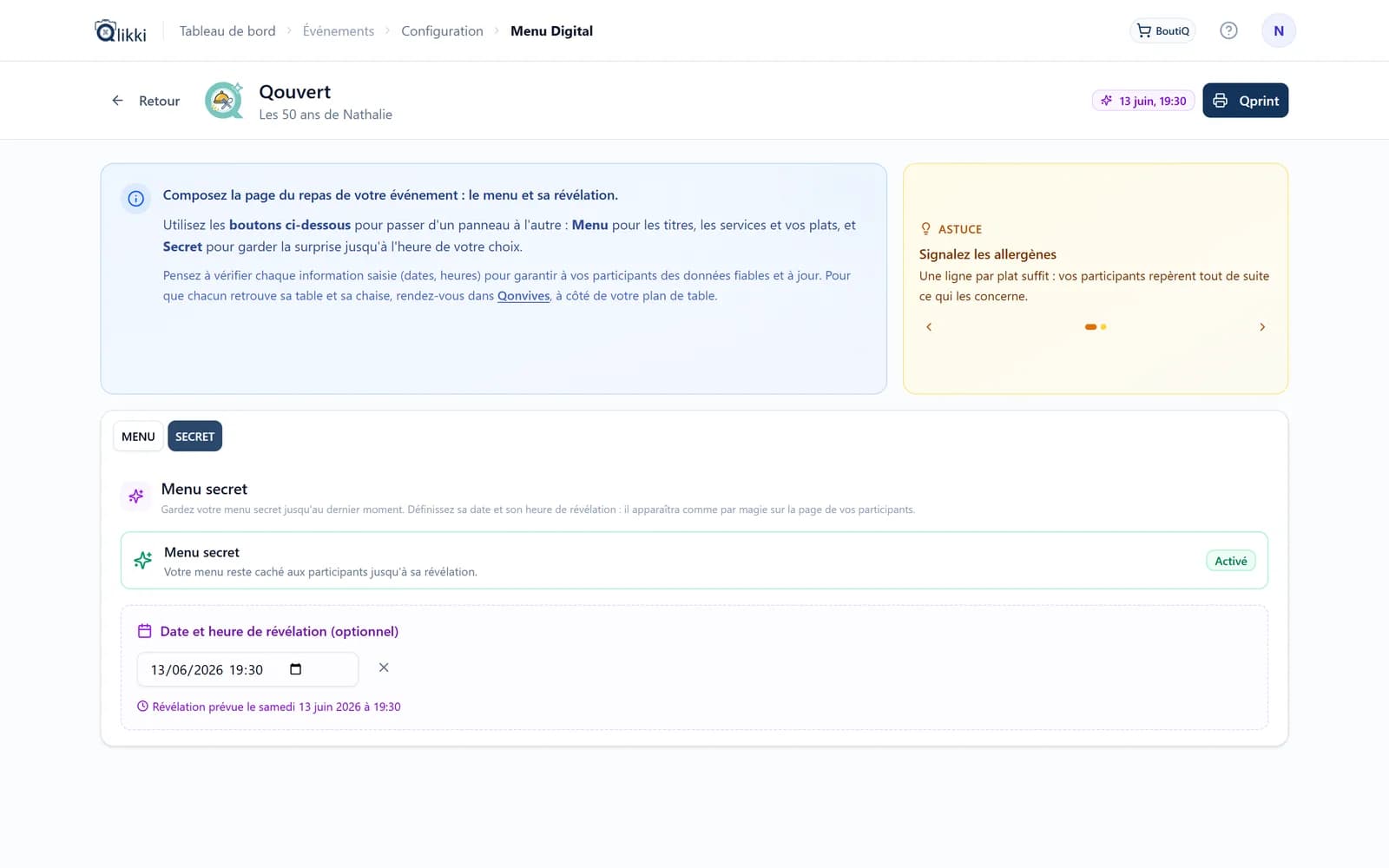This screenshot has height=868, width=1389.
Task: Click the Qprint button
Action: coord(1245,101)
